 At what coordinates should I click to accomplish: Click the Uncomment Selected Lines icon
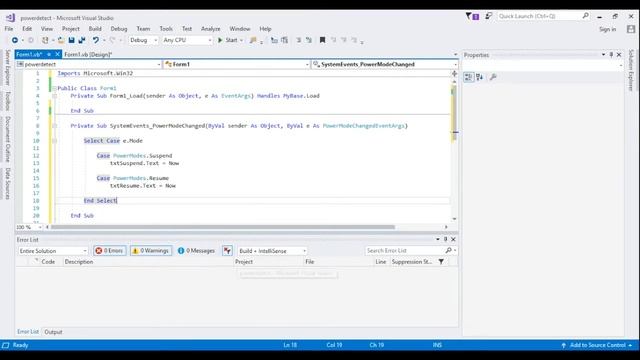coord(309,40)
